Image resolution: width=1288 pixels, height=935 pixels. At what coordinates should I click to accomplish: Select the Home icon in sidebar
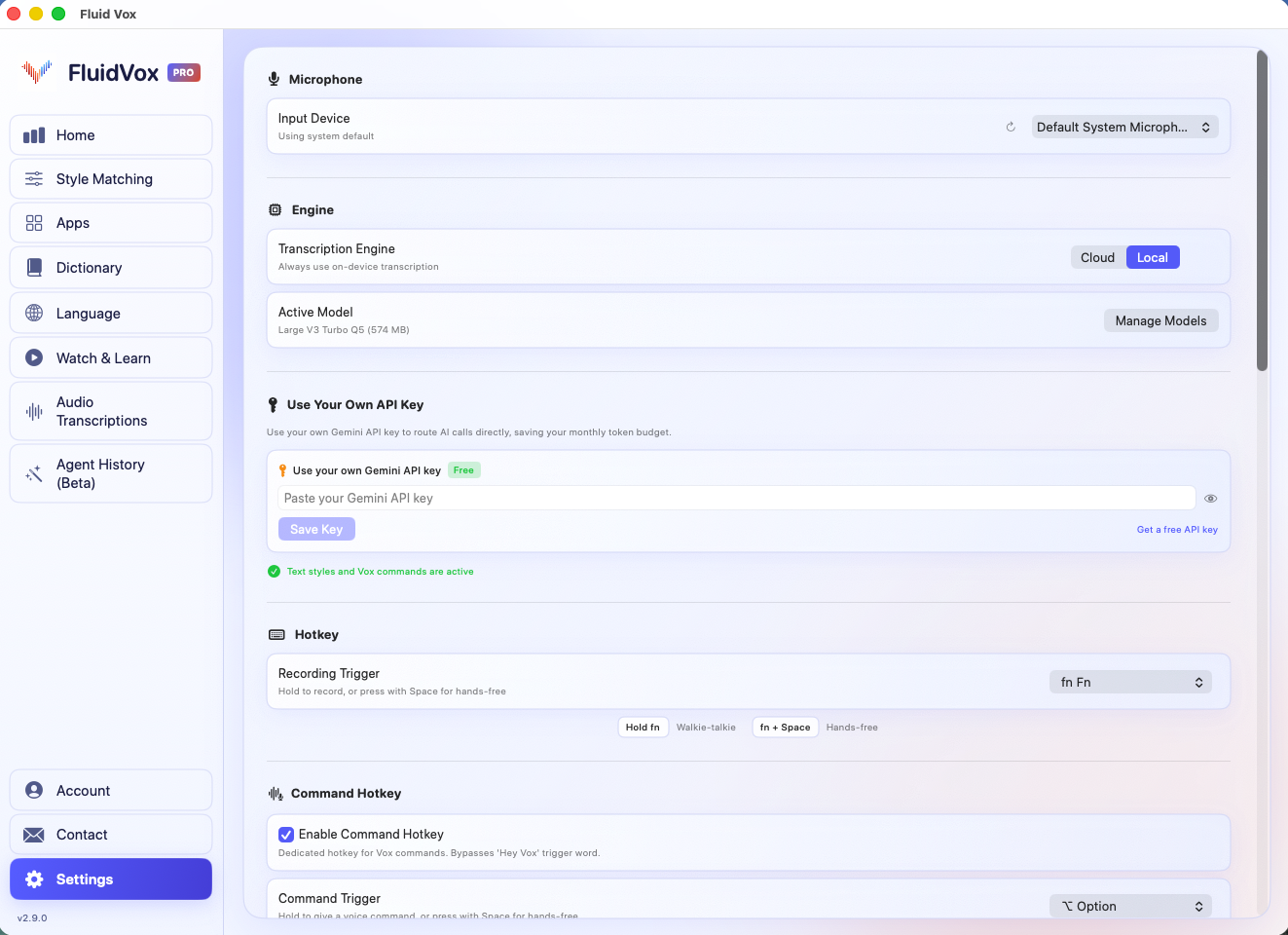[x=34, y=134]
